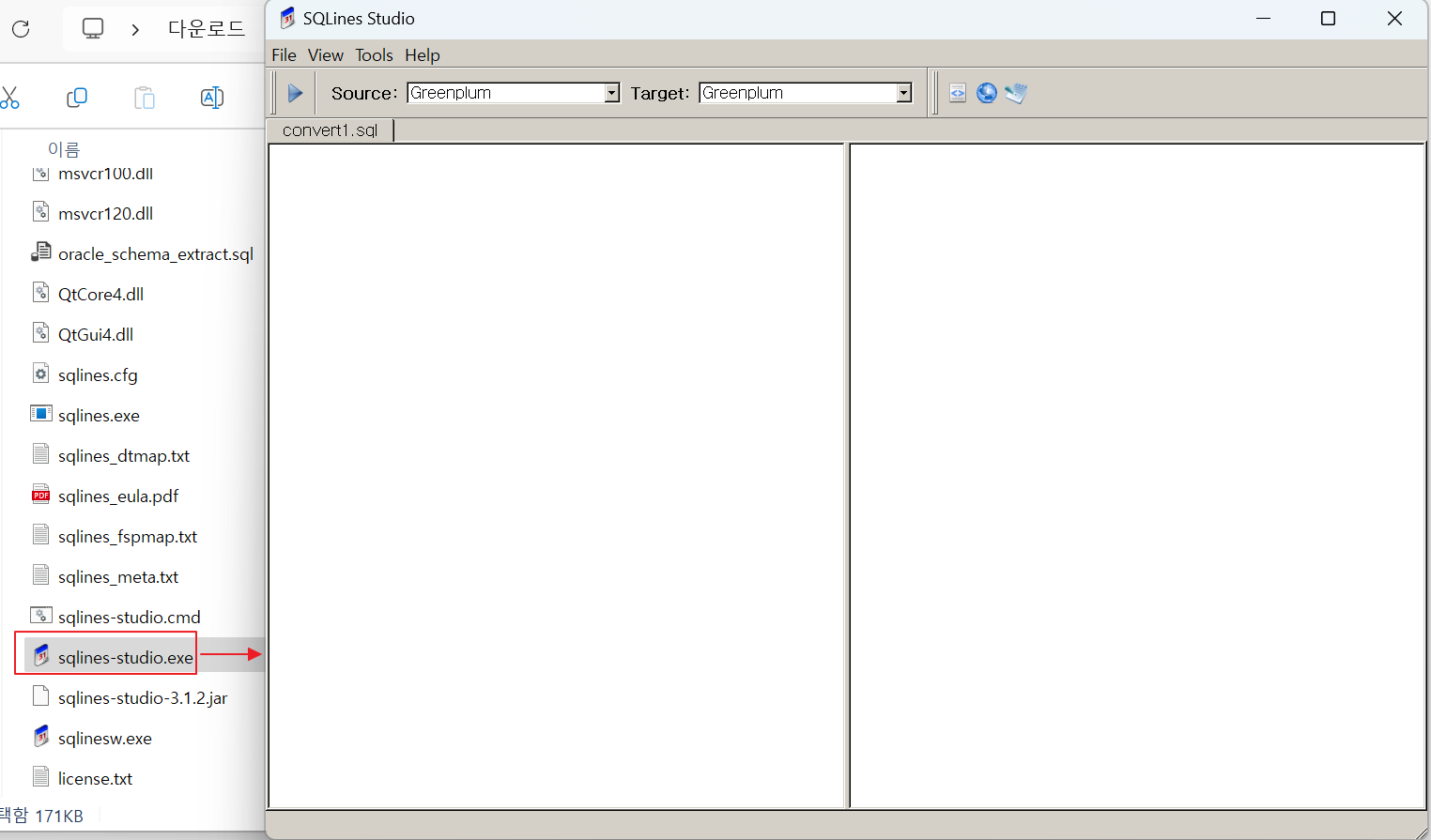Click the 171KB size in status bar

click(x=59, y=816)
